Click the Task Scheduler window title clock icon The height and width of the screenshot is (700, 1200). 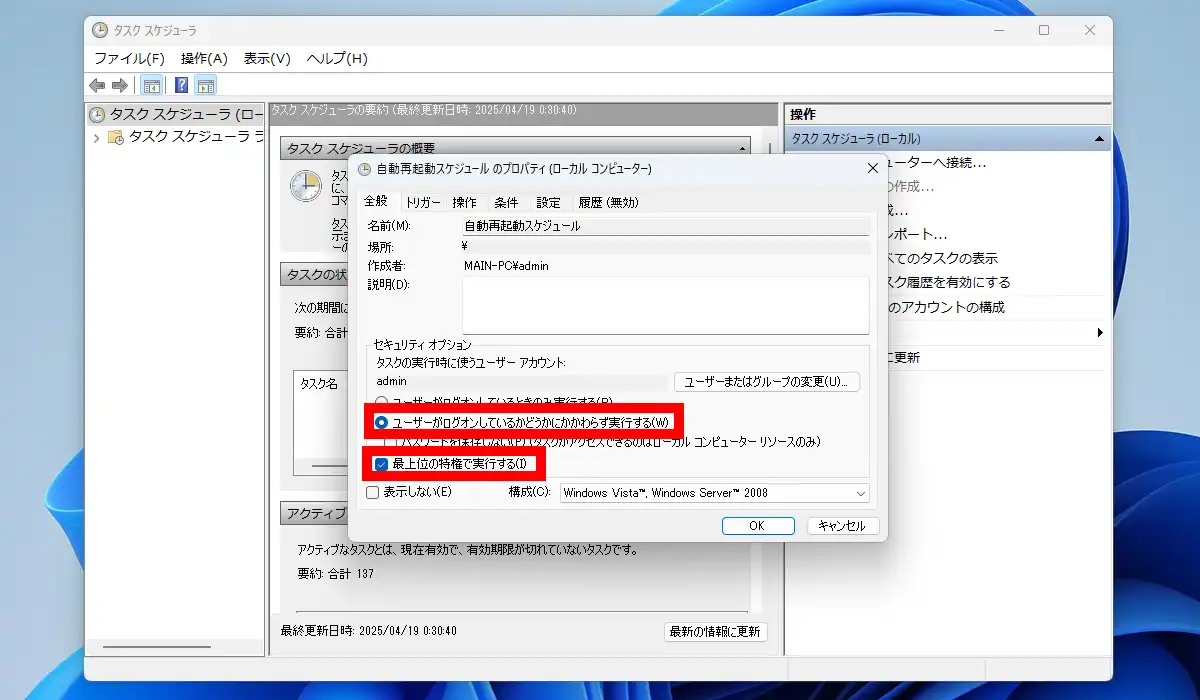pos(101,30)
